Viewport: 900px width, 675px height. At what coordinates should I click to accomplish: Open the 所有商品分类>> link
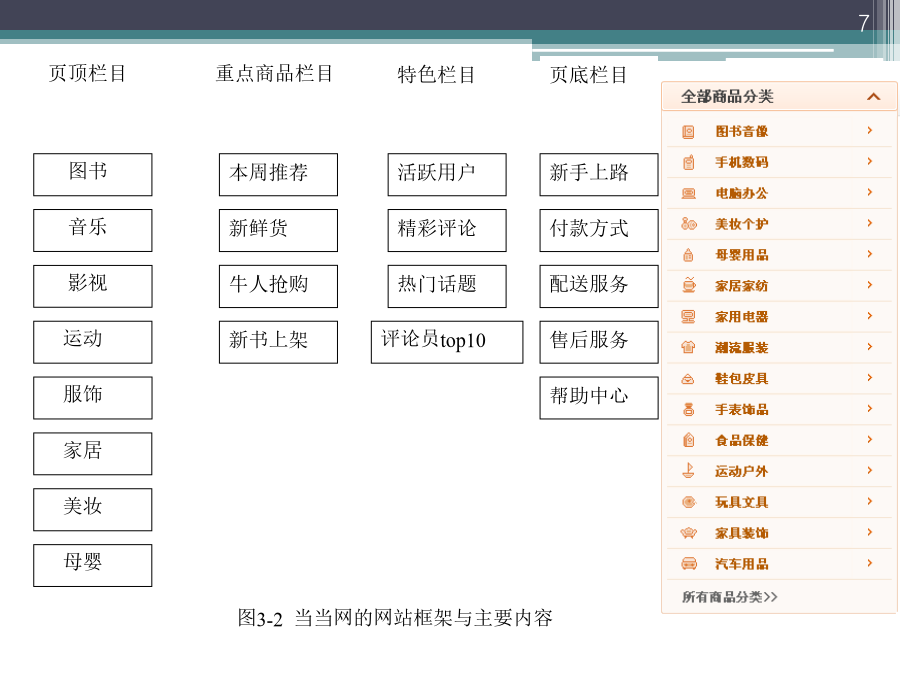pos(730,597)
